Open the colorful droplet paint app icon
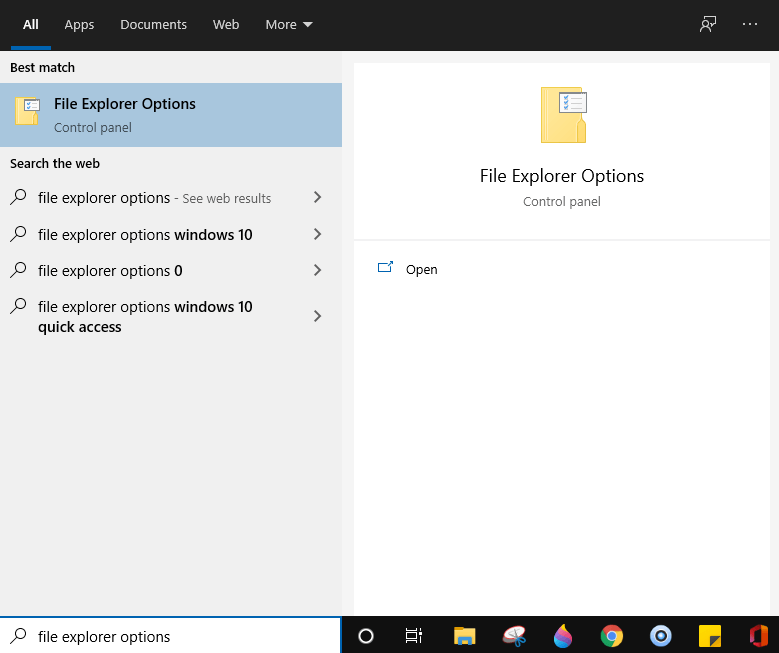The image size is (779, 653). click(x=563, y=636)
